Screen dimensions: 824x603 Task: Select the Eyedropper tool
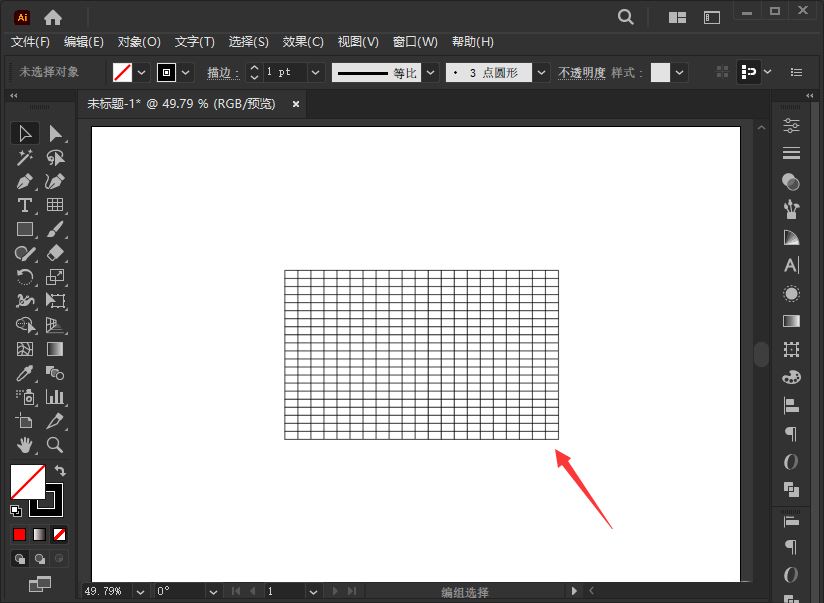(23, 373)
